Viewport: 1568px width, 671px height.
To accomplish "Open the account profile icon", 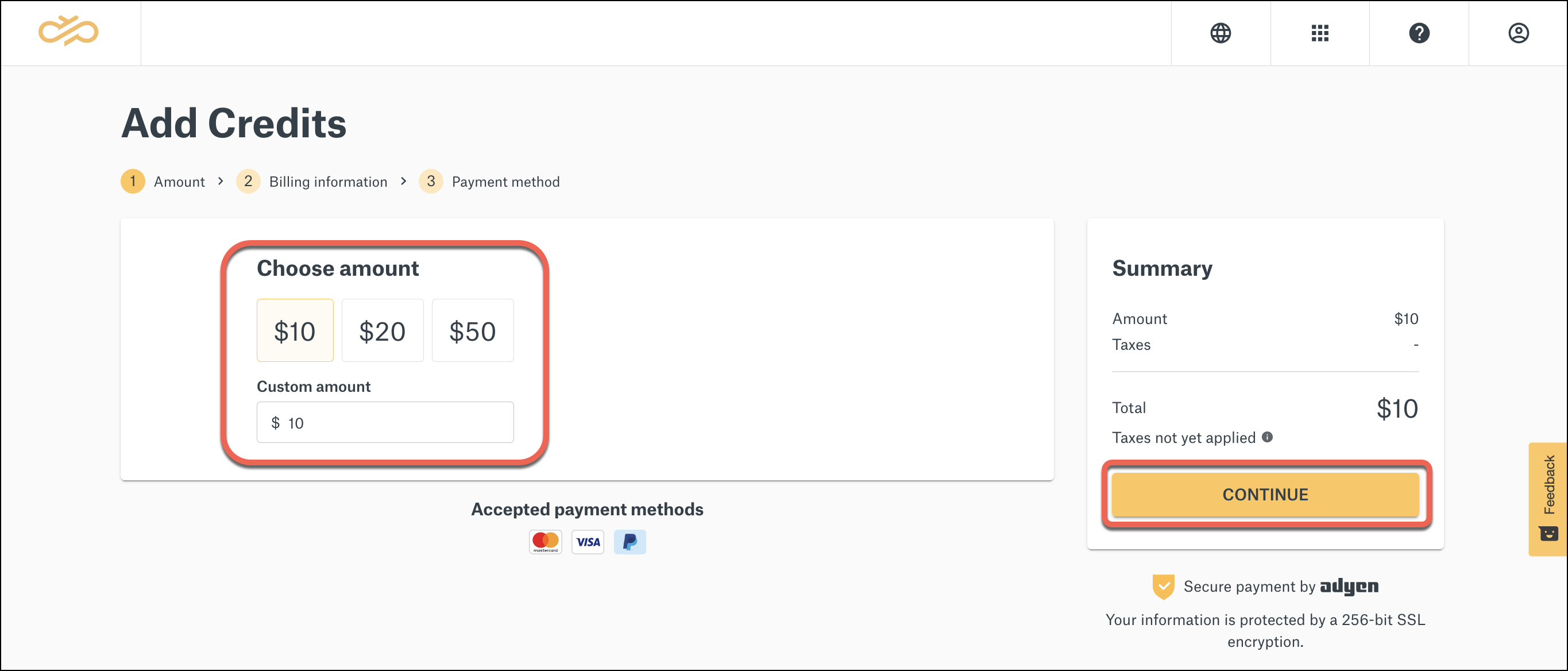I will click(x=1519, y=33).
